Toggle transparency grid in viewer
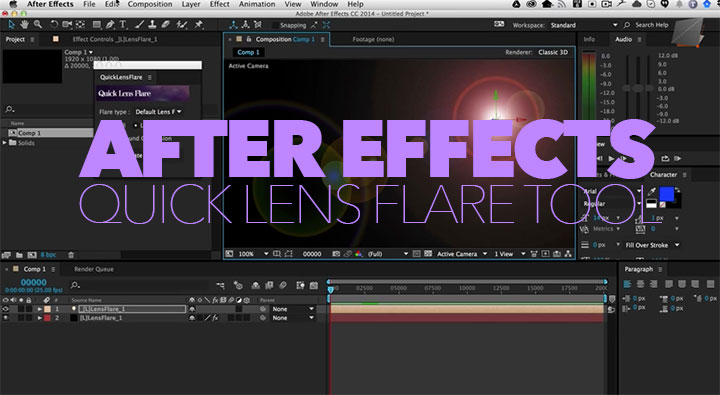This screenshot has width=720, height=395. [x=428, y=254]
